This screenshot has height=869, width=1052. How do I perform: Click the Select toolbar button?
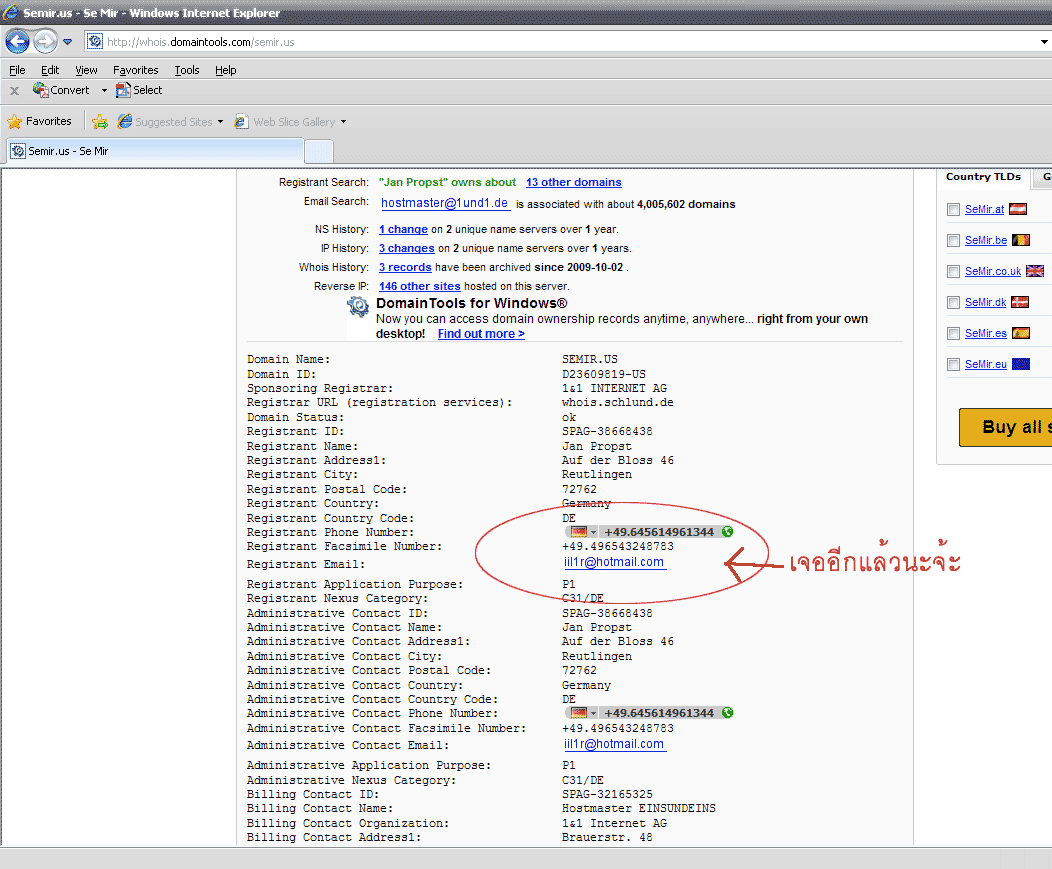(x=139, y=90)
